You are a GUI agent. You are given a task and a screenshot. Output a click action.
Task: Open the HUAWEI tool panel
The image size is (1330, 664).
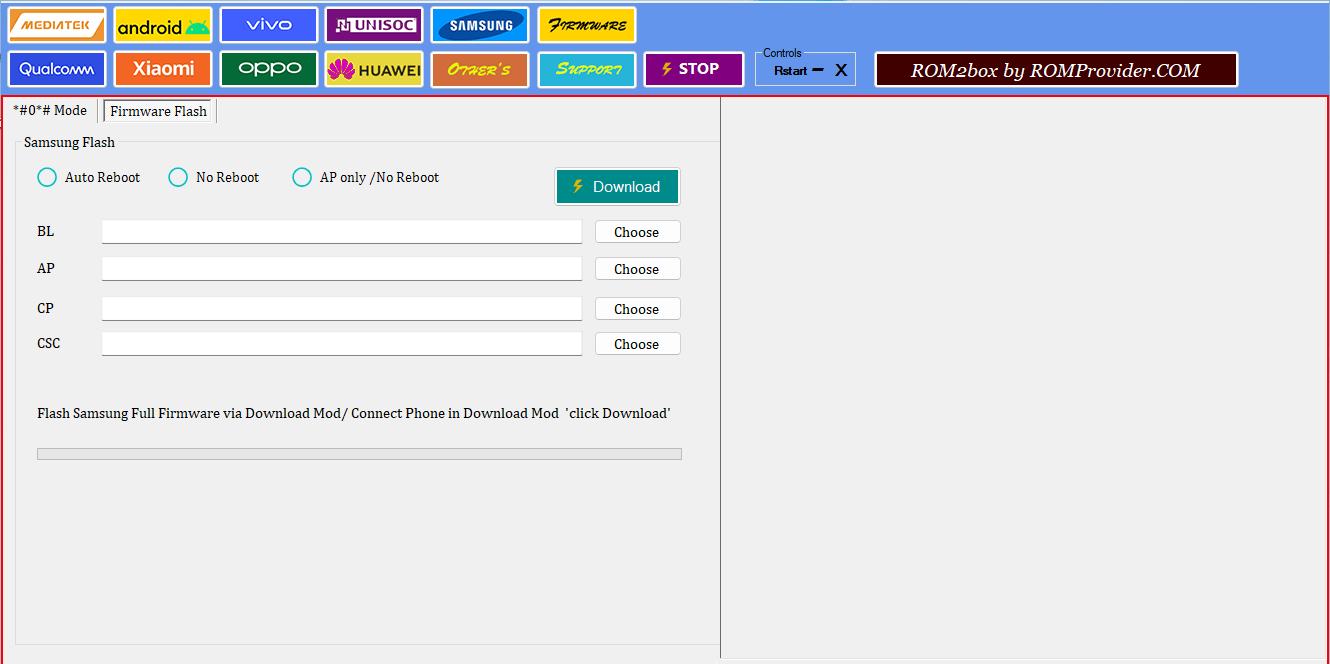[x=373, y=69]
